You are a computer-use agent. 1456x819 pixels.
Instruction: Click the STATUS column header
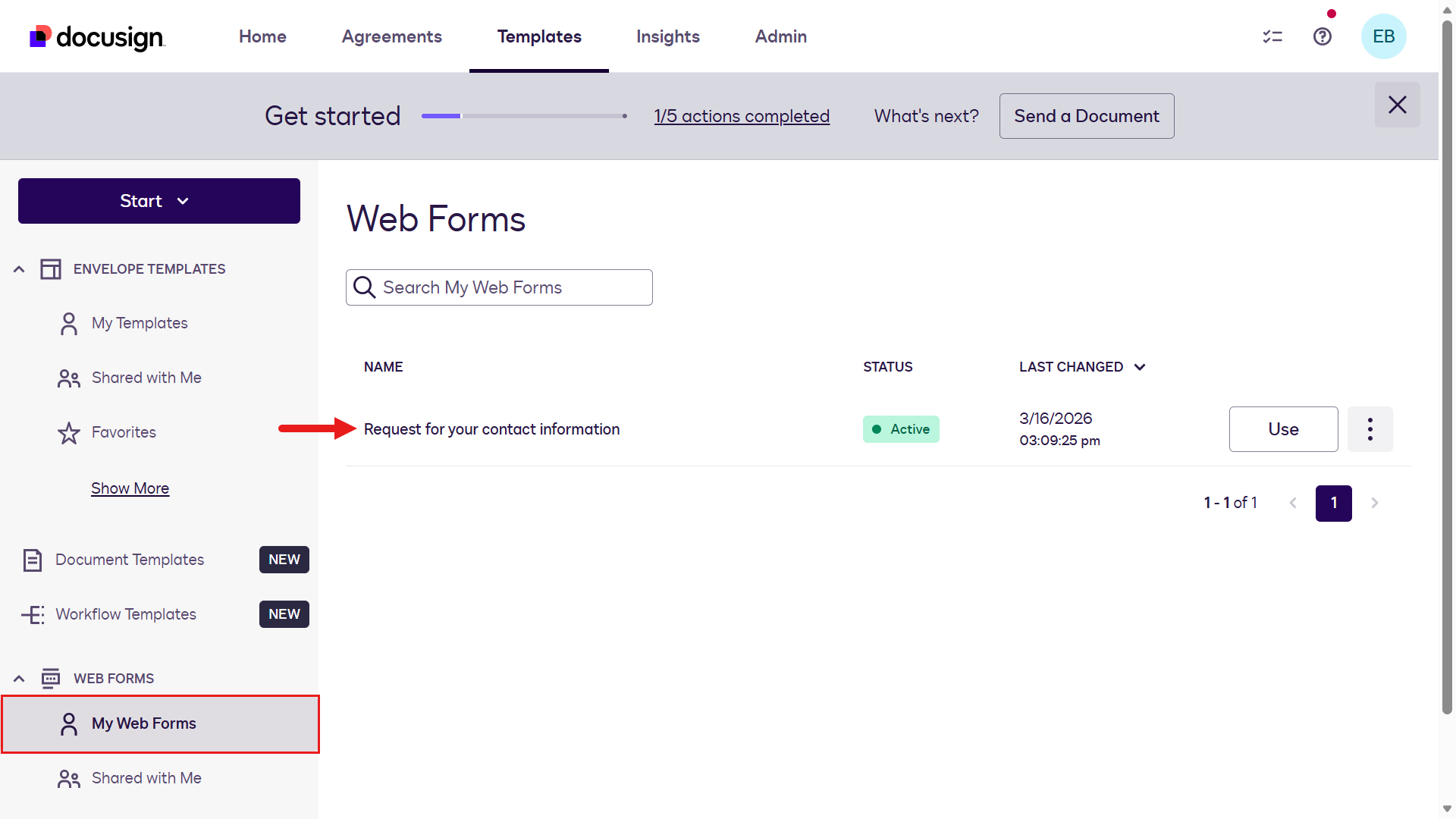pos(888,367)
